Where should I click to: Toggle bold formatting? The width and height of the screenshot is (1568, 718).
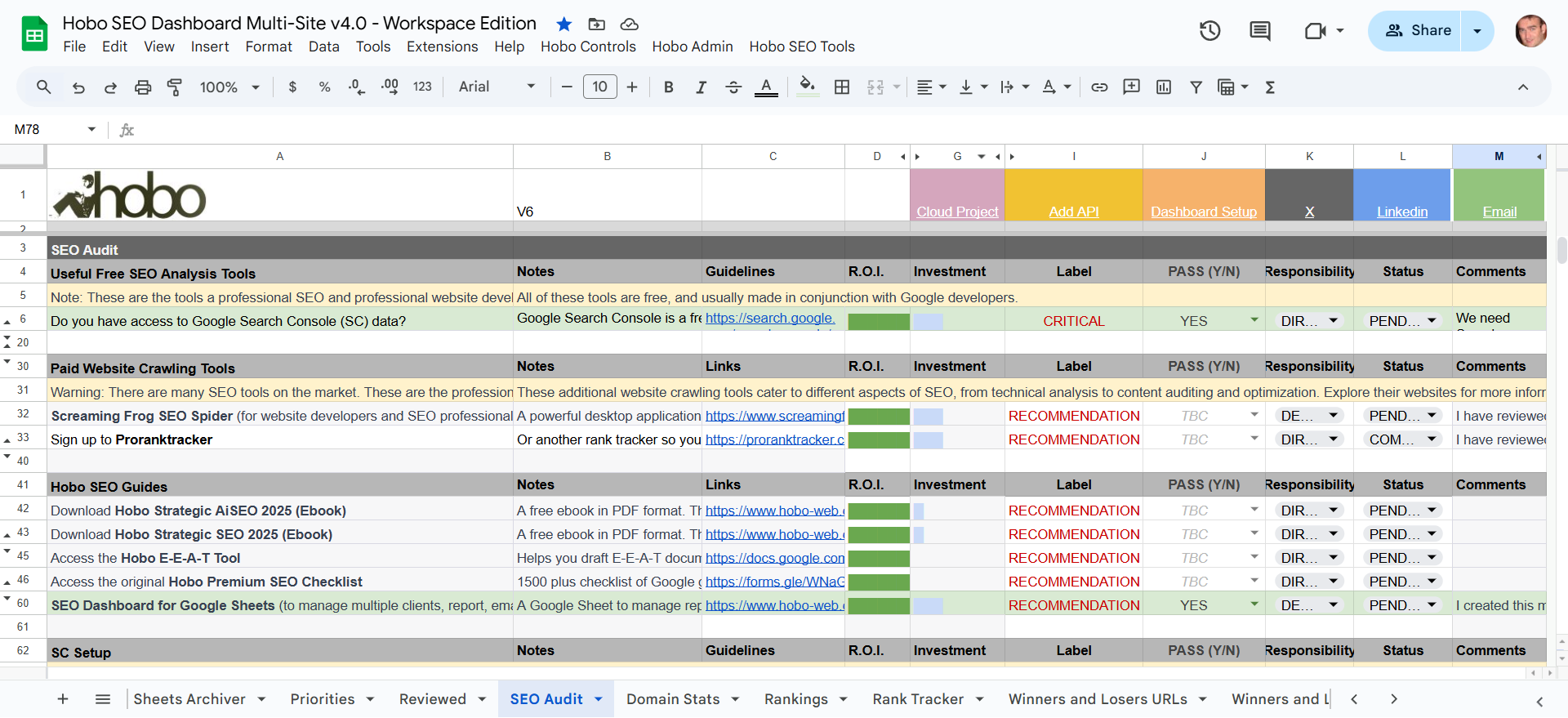coord(668,87)
